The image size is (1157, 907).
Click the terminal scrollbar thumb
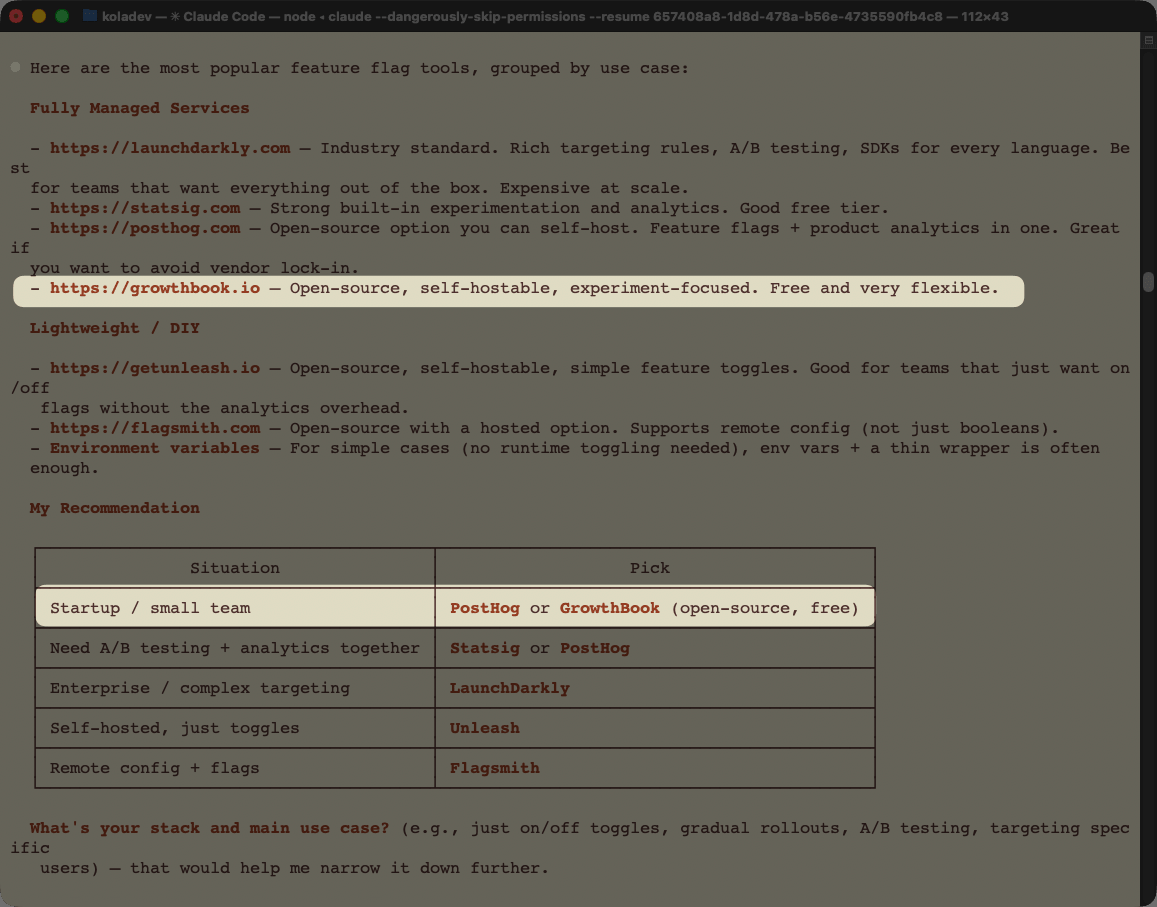pos(1148,282)
